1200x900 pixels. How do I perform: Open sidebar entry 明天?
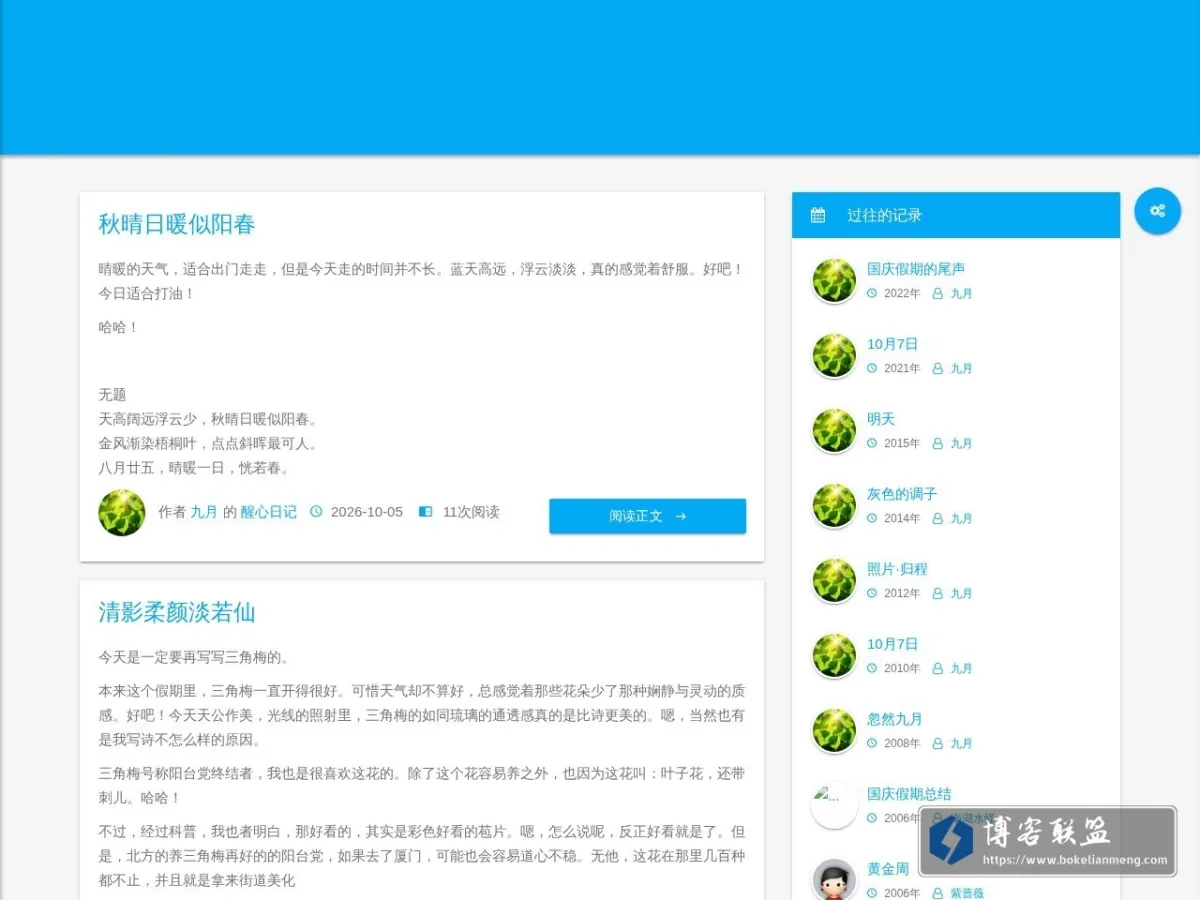(881, 419)
